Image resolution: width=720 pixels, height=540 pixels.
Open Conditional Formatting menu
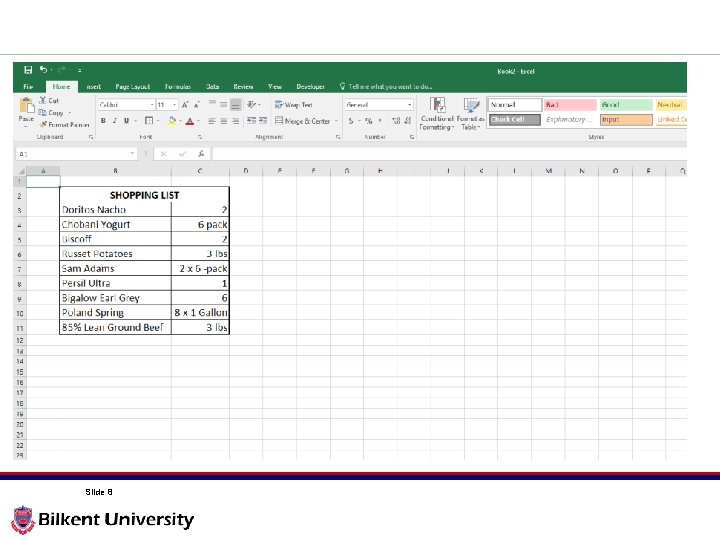437,113
